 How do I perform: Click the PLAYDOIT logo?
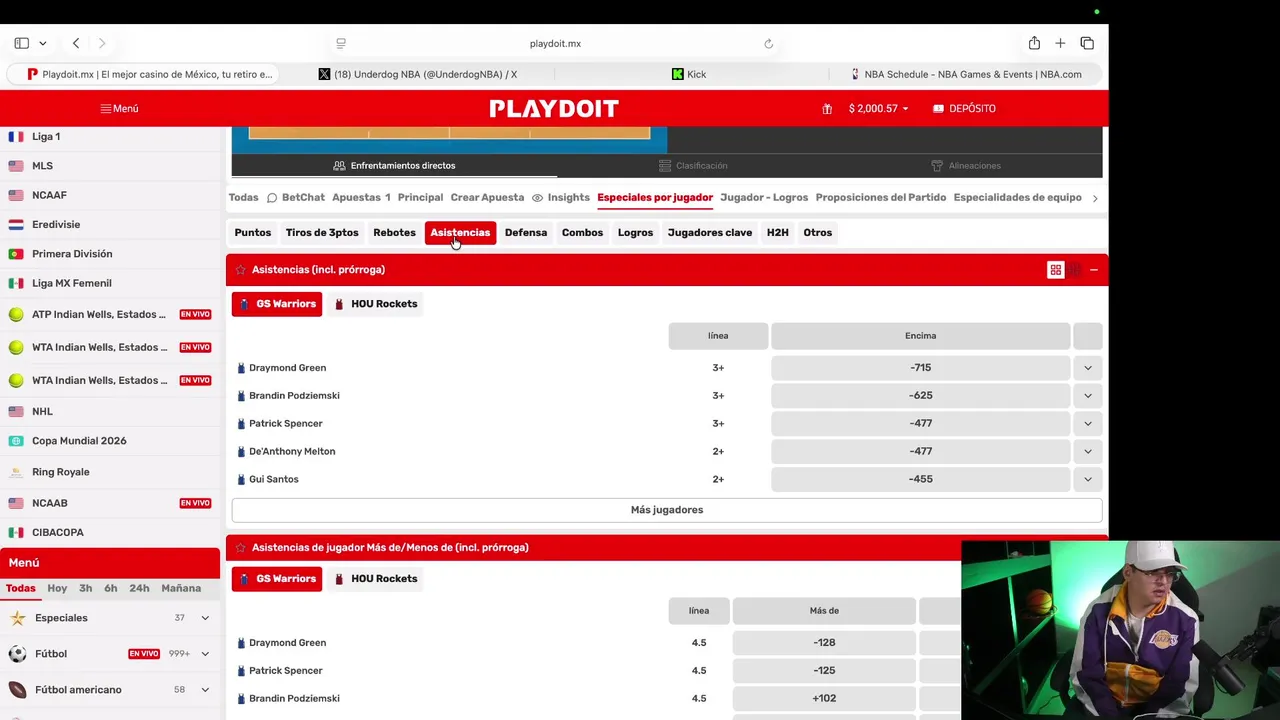click(x=554, y=108)
